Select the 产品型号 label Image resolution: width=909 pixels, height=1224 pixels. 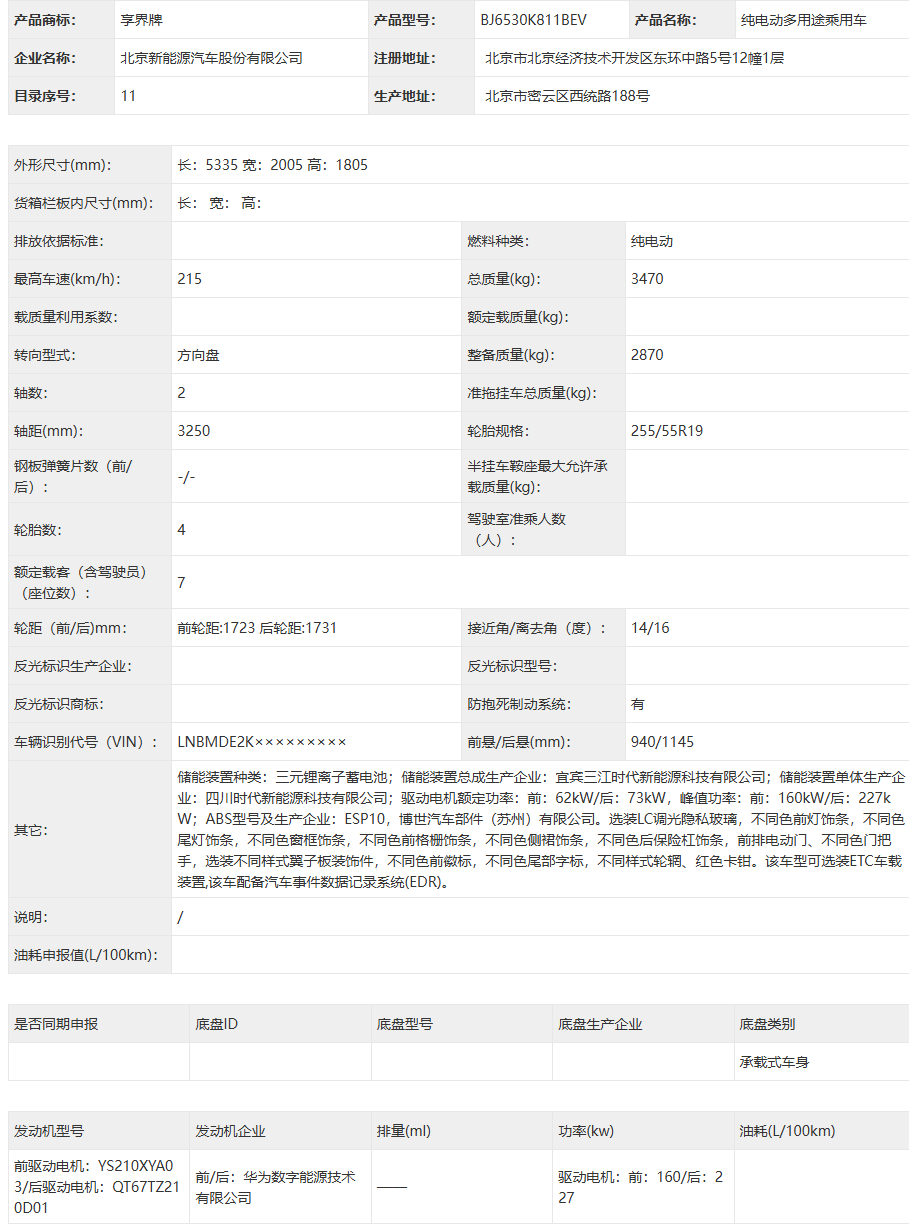(x=404, y=20)
